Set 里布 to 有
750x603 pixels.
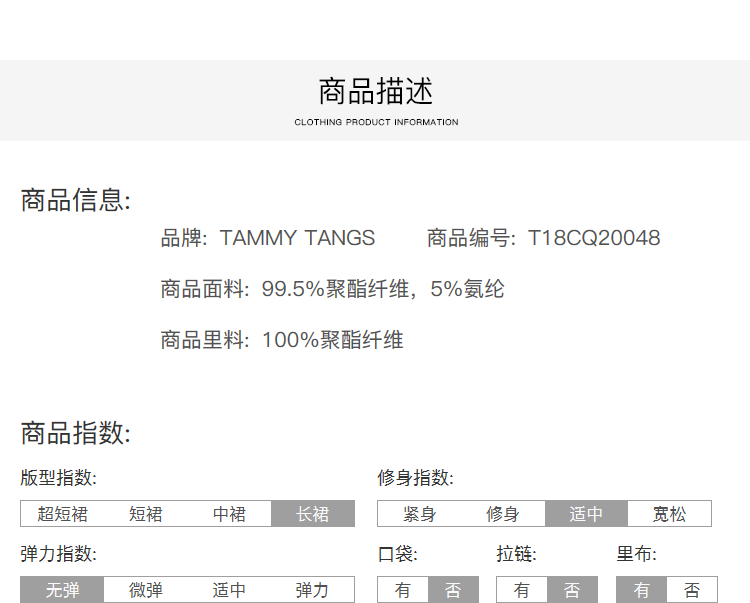click(641, 590)
